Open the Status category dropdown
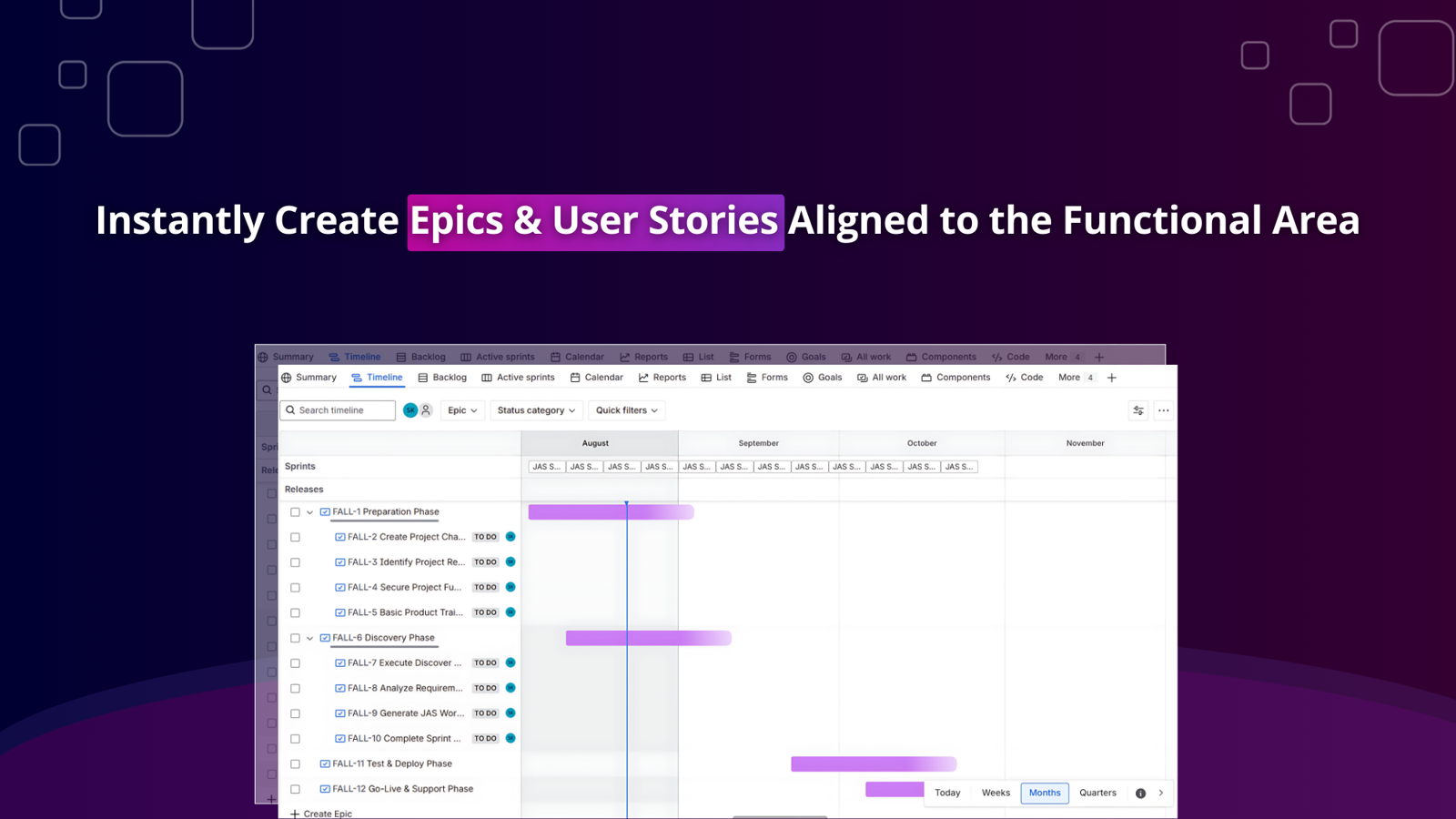This screenshot has width=1456, height=819. 536,410
